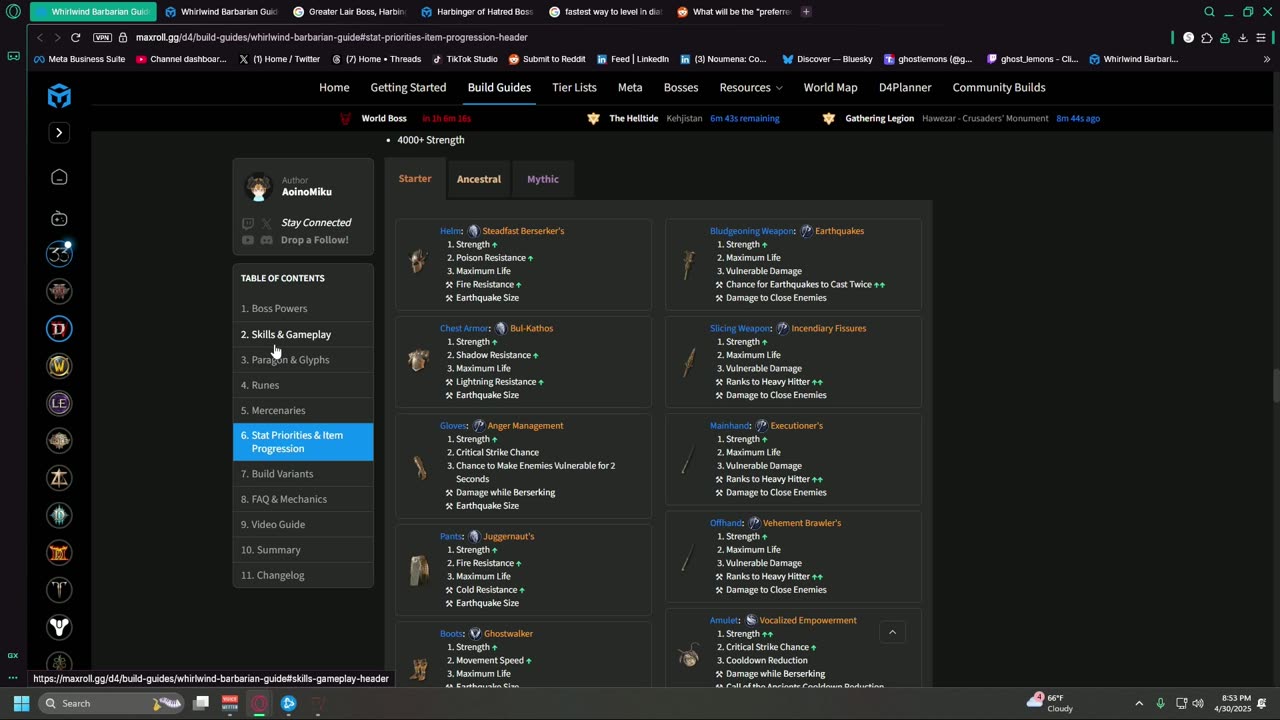Expand the Resources dropdown menu
The image size is (1280, 720).
(x=751, y=87)
